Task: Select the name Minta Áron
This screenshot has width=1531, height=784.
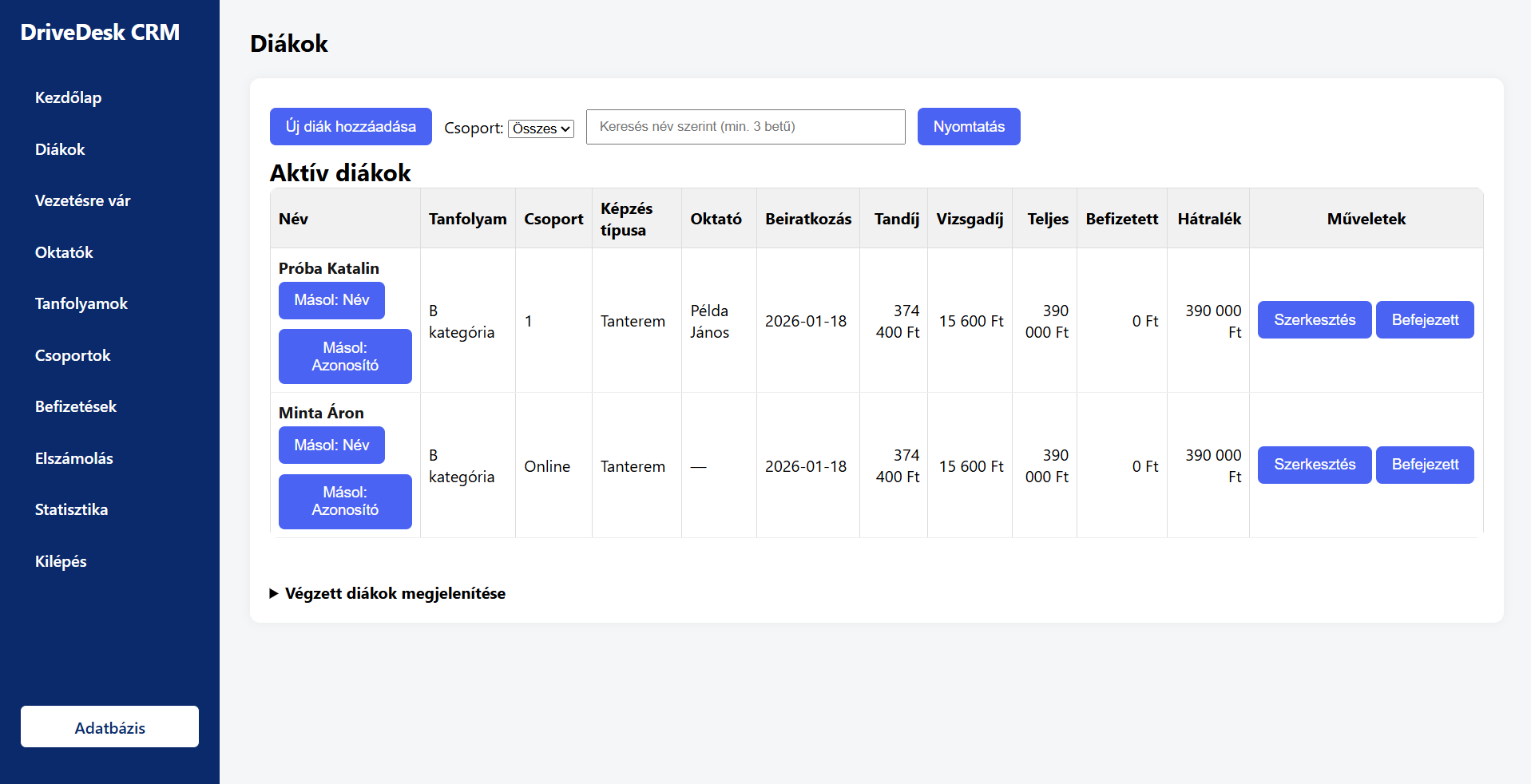Action: (x=321, y=413)
